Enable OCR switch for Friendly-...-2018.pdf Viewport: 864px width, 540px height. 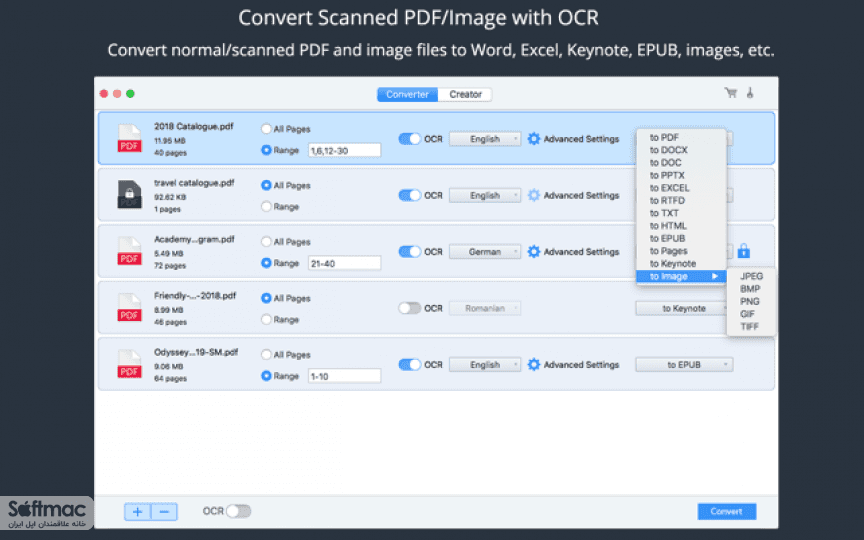(x=409, y=308)
